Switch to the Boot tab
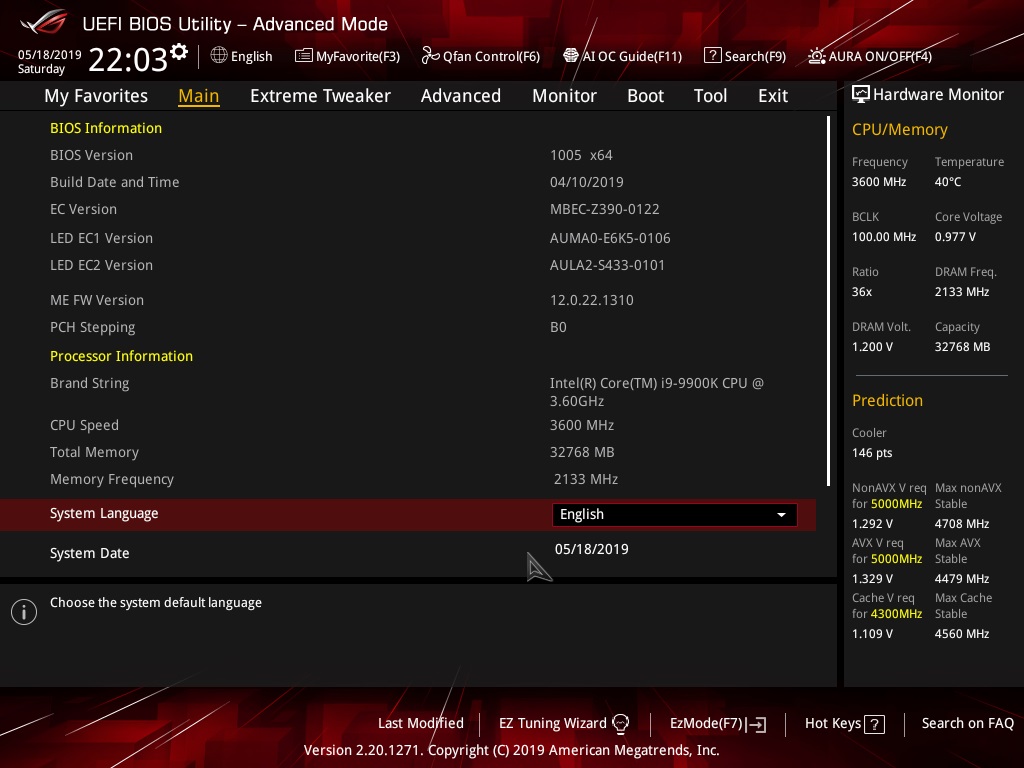This screenshot has height=768, width=1024. [x=645, y=96]
